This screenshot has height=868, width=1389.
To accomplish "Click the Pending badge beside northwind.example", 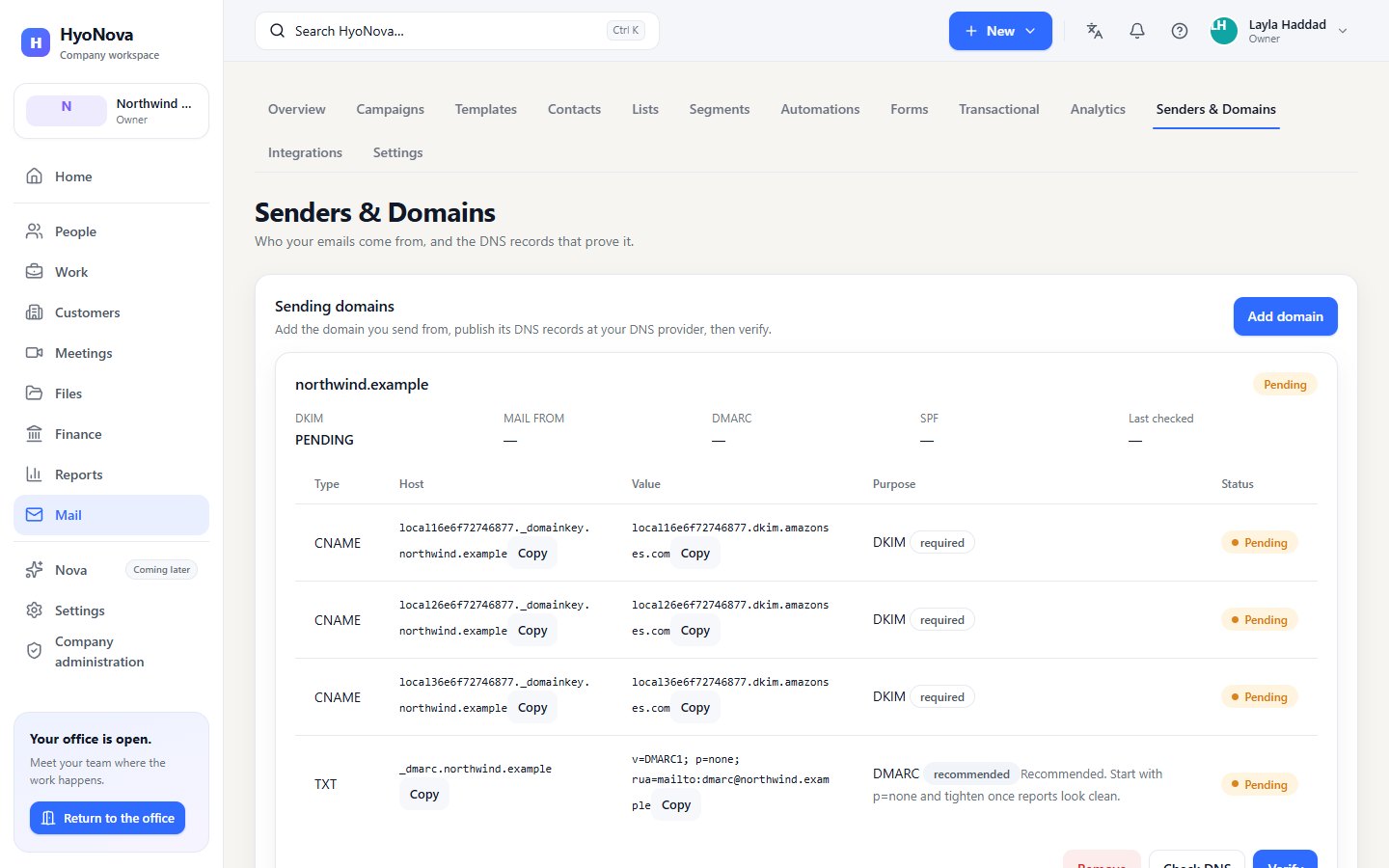I will tap(1285, 385).
